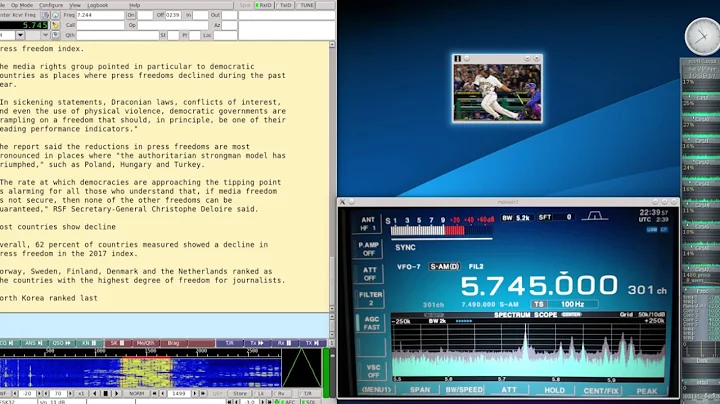Click the waterfall center stop icon
720x404 pixels.
click(x=105, y=393)
